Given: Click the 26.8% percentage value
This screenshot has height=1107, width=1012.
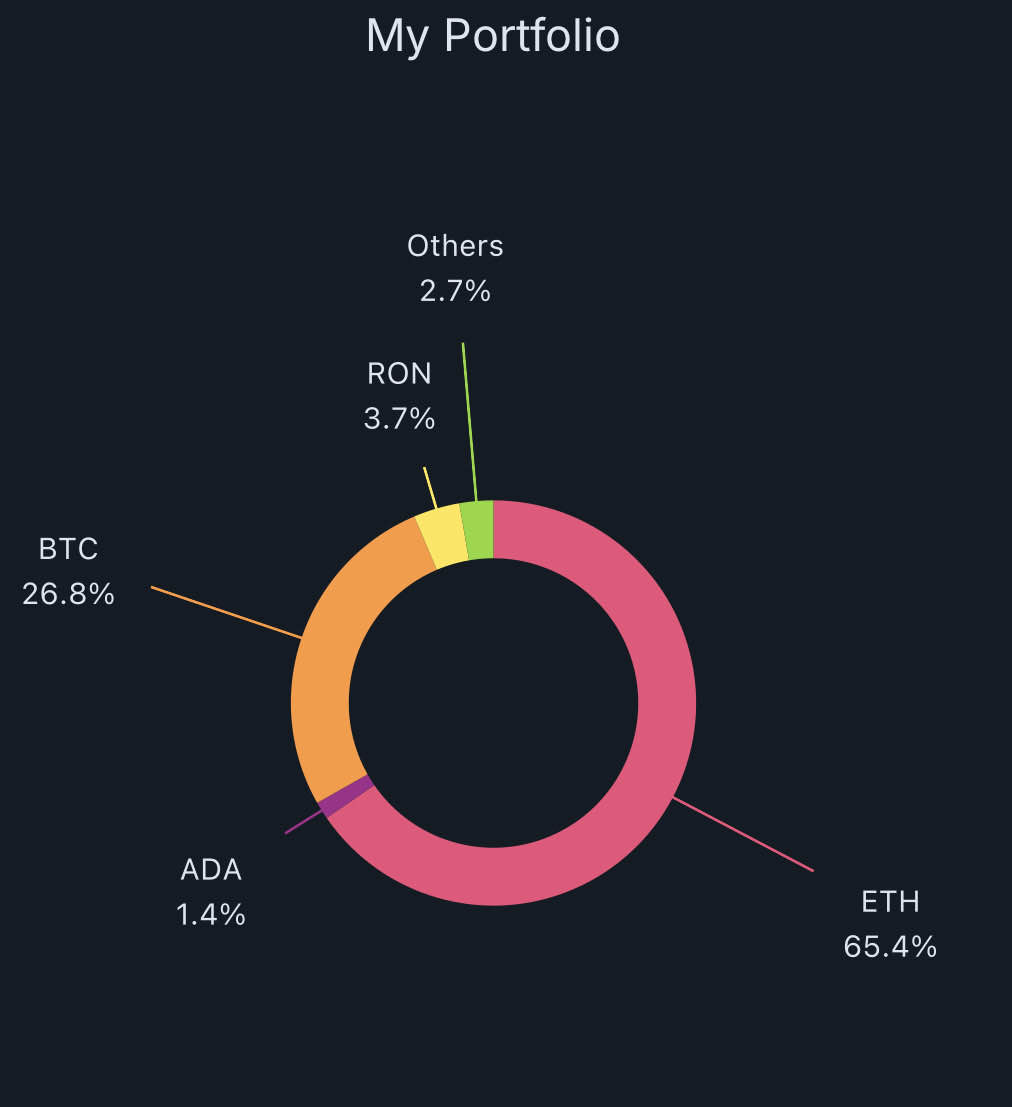Looking at the screenshot, I should point(69,594).
